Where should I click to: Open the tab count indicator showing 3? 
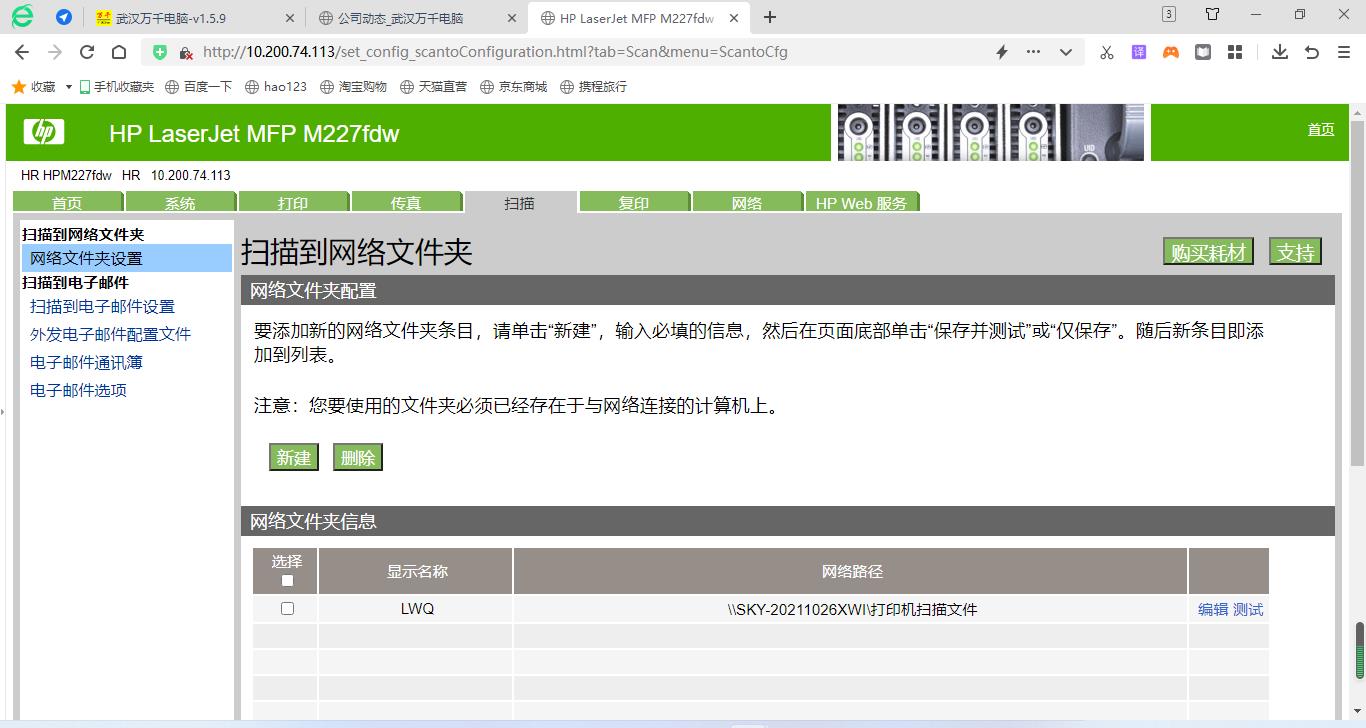coord(1169,14)
